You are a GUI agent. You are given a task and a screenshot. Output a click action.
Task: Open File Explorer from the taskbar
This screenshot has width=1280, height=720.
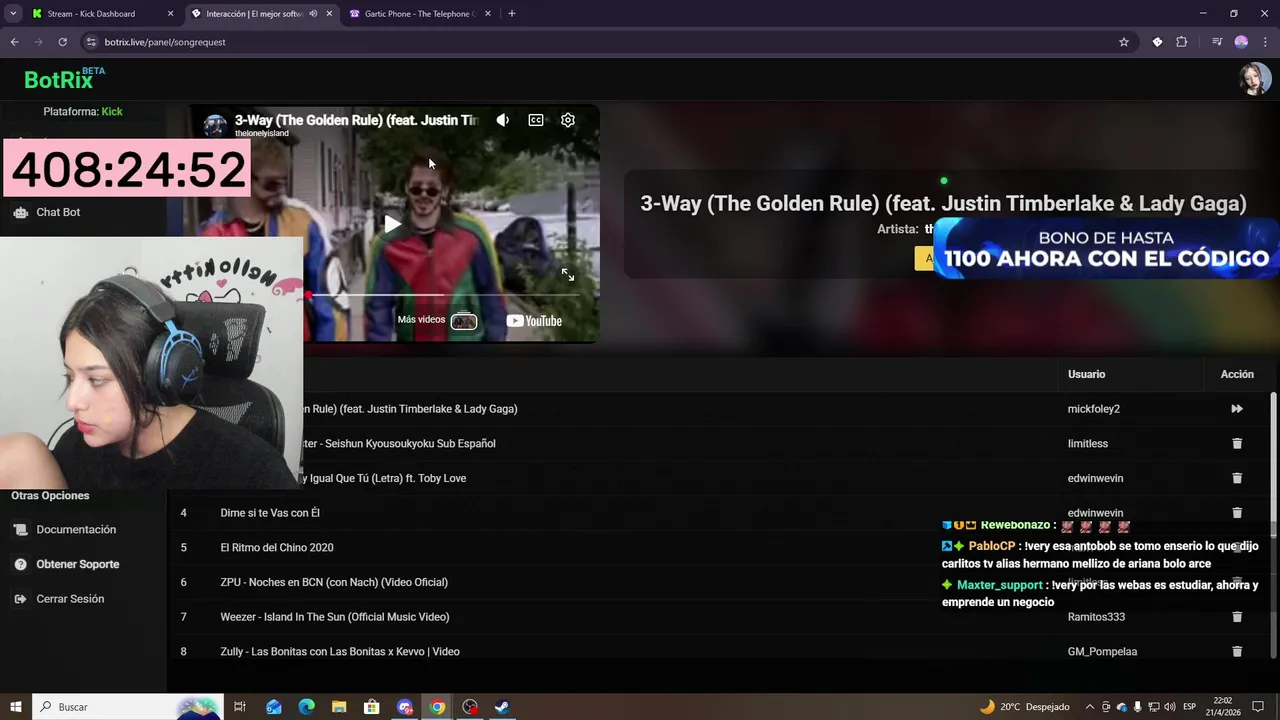coord(339,707)
